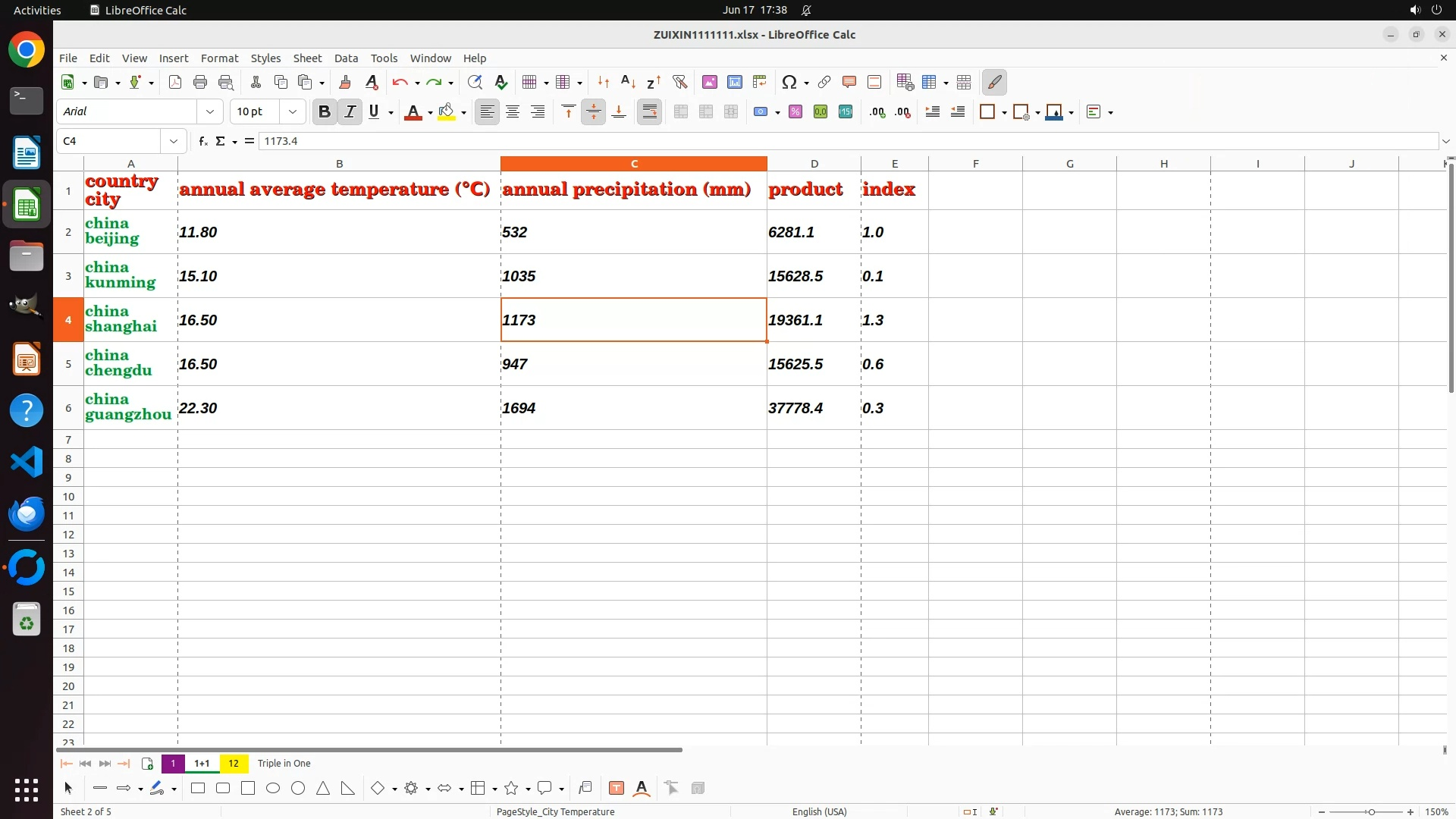Click the Format as Percent icon
Image resolution: width=1456 pixels, height=819 pixels.
click(795, 111)
